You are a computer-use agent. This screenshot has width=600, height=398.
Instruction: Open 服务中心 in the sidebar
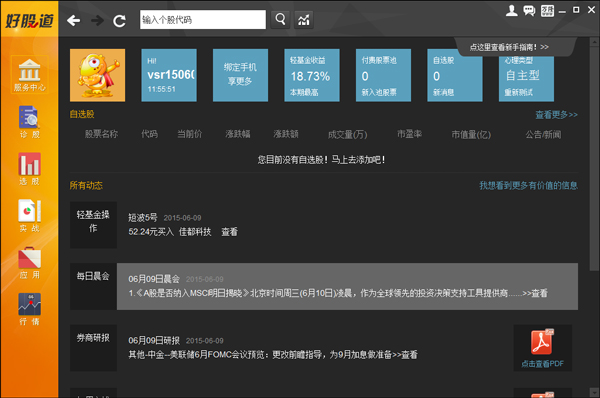tap(29, 75)
